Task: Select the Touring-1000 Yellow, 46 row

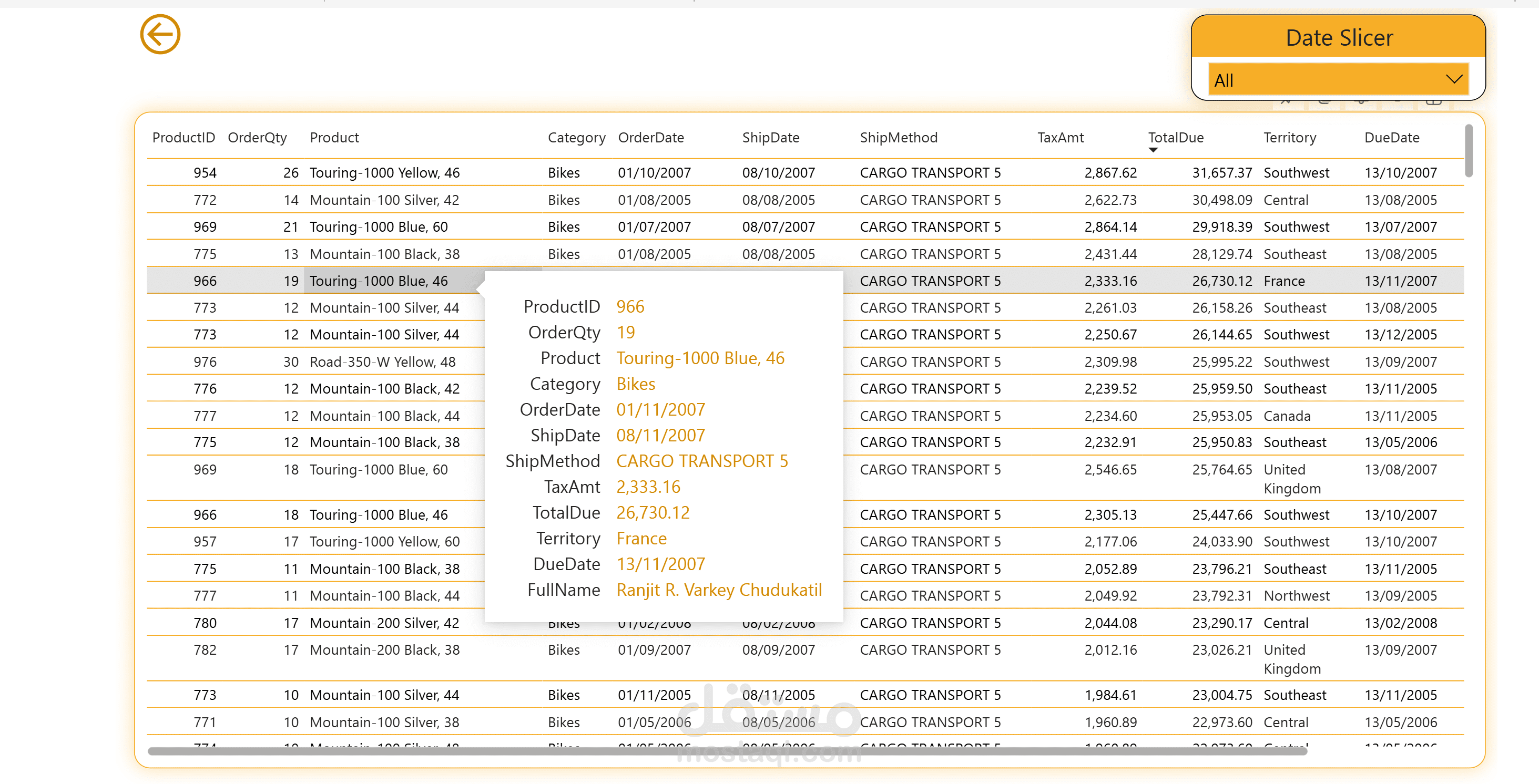Action: pos(384,173)
